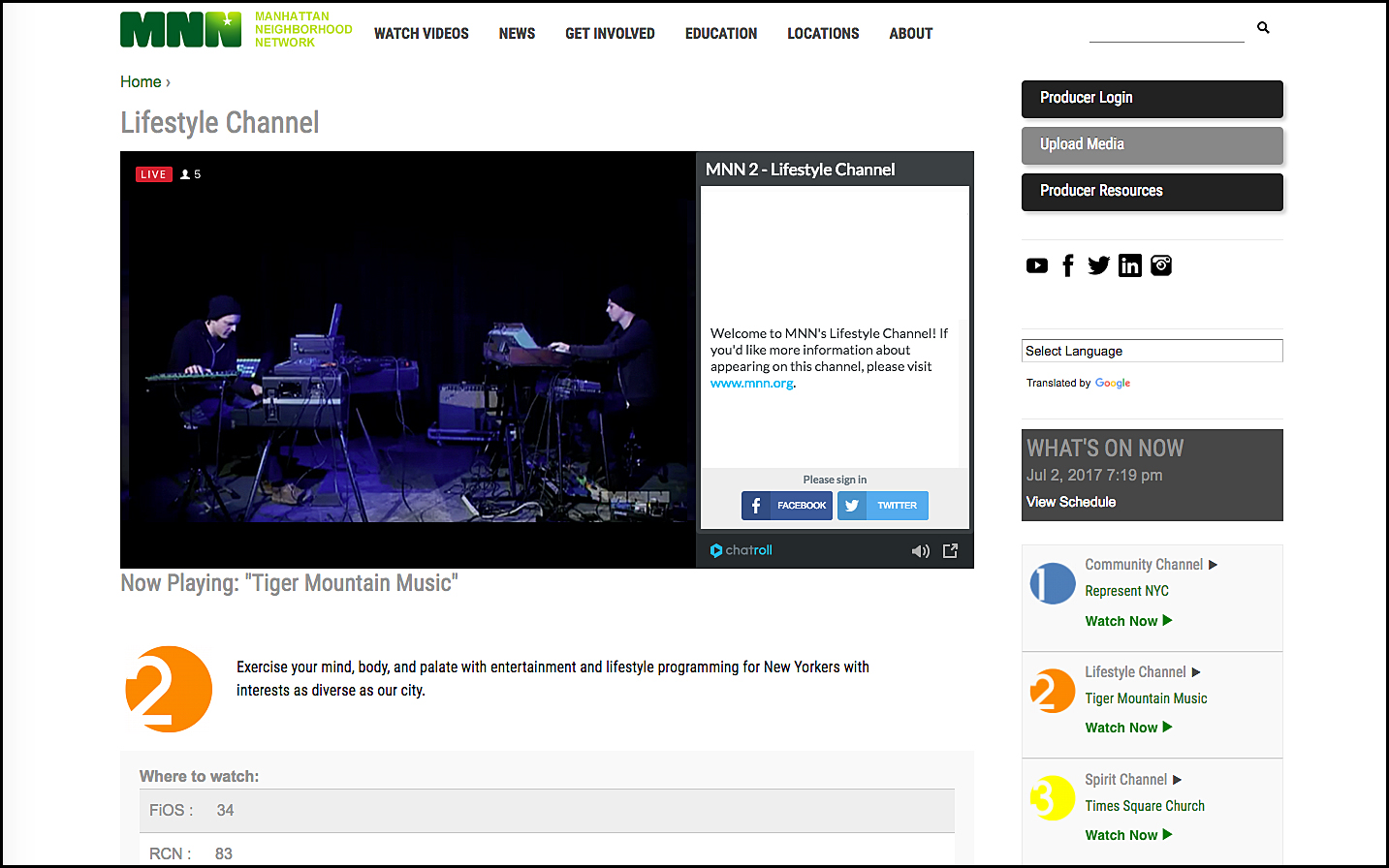1389x868 pixels.
Task: Click the FiOS 34 row
Action: point(547,811)
